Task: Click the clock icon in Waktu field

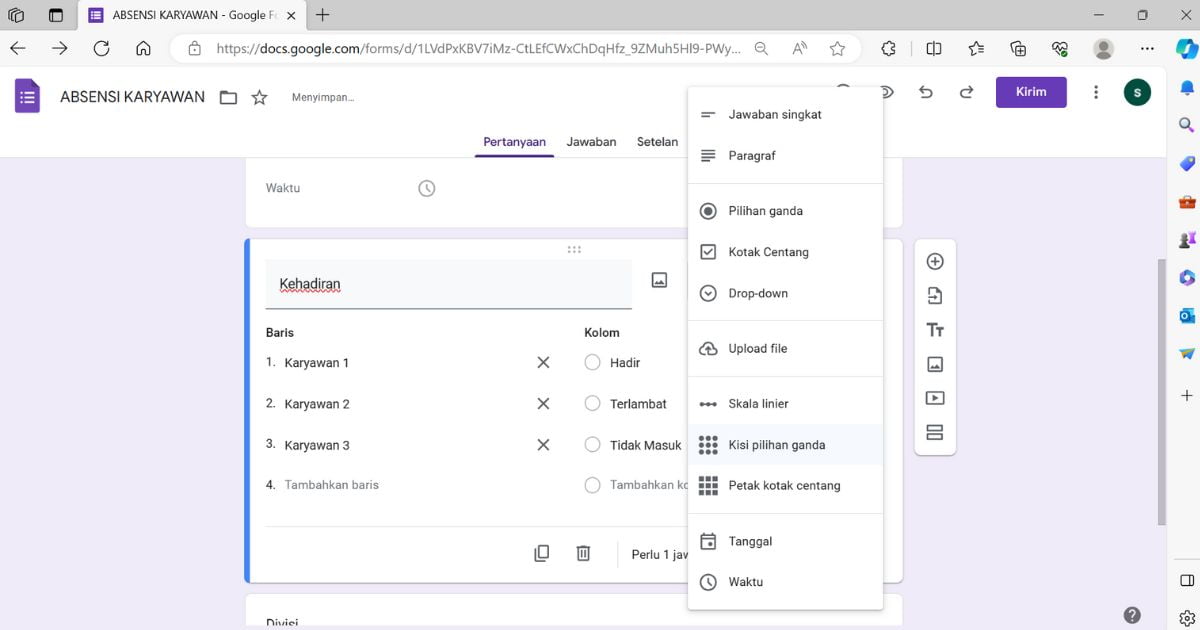Action: pos(427,188)
